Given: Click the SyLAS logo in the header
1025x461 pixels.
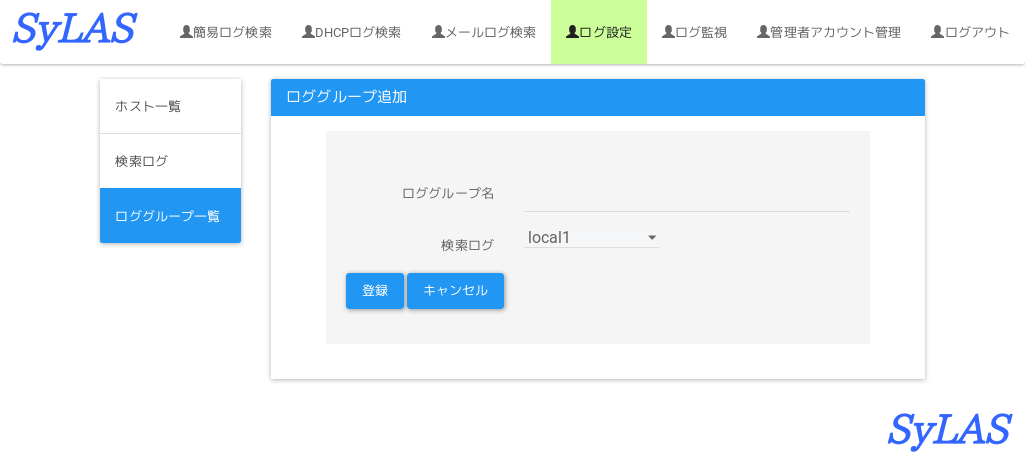Looking at the screenshot, I should pyautogui.click(x=75, y=29).
